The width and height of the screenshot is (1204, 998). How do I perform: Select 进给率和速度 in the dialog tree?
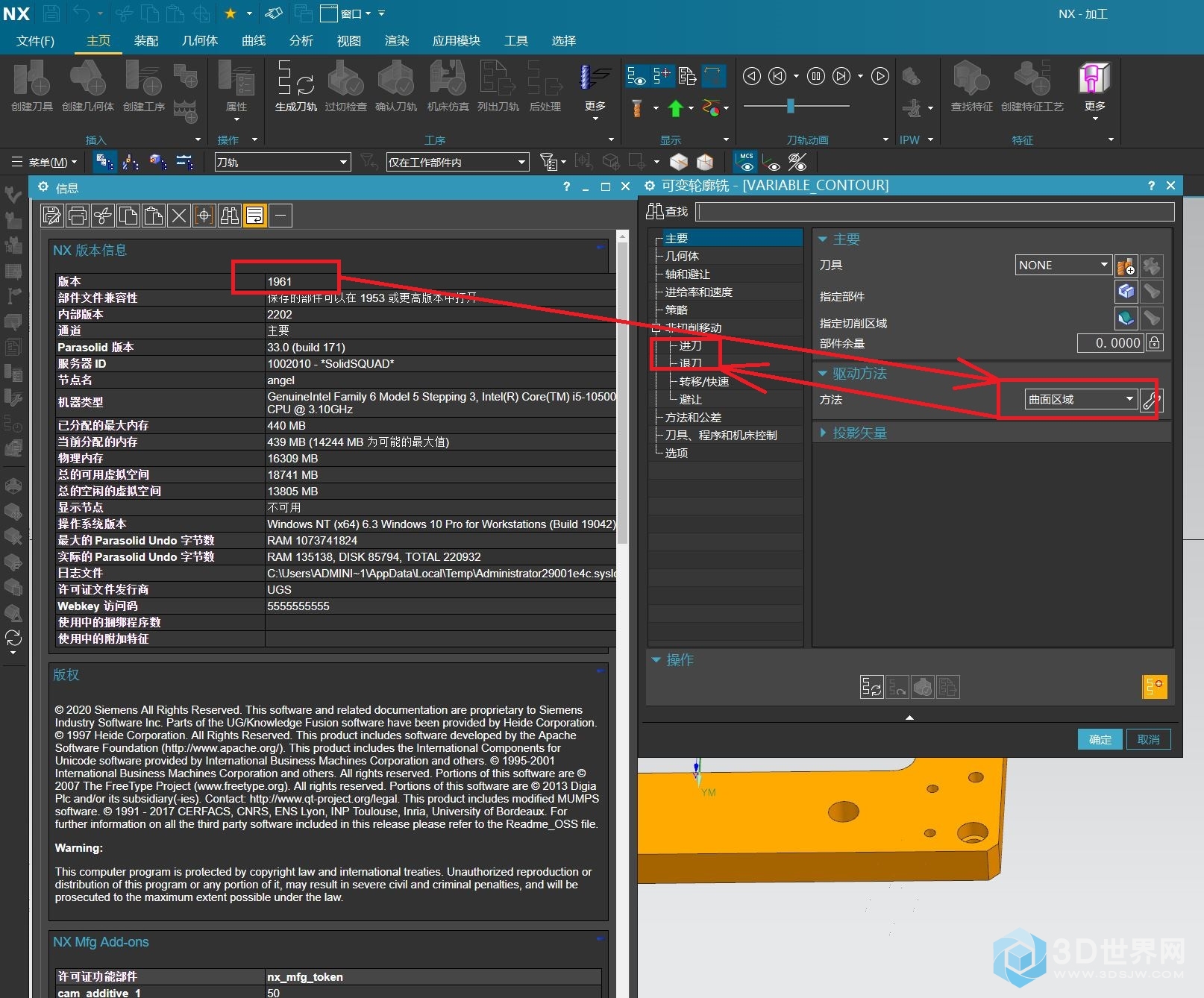(699, 292)
